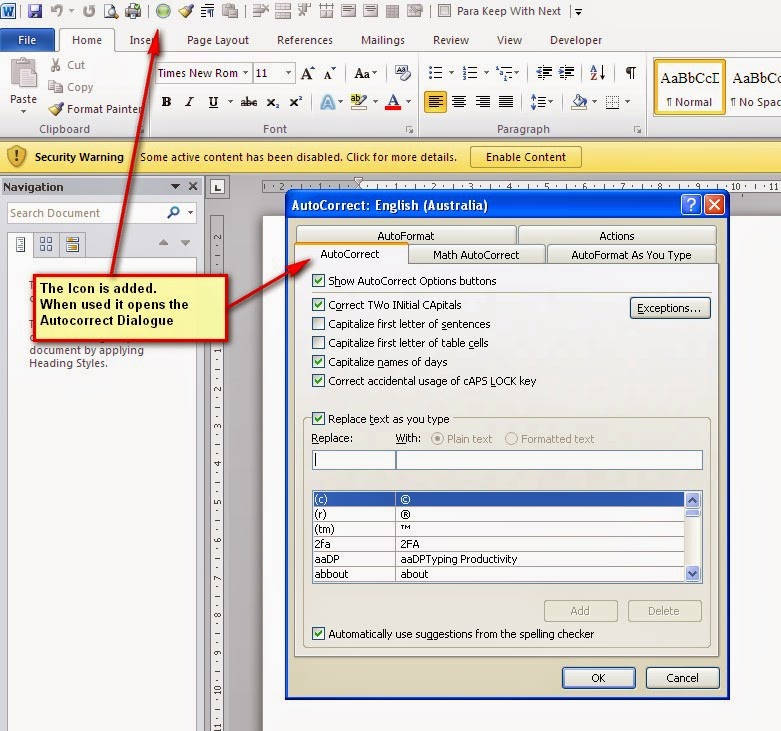This screenshot has height=731, width=781.
Task: Click the Save icon in quick access toolbar
Action: tap(35, 11)
